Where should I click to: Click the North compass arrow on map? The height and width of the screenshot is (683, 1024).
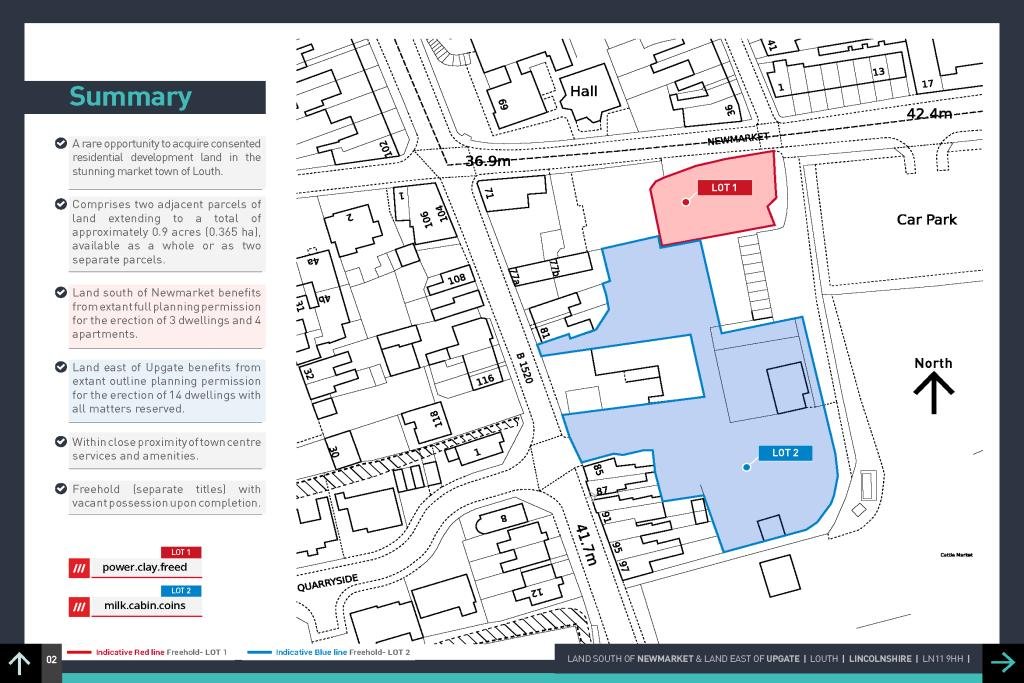click(x=933, y=392)
